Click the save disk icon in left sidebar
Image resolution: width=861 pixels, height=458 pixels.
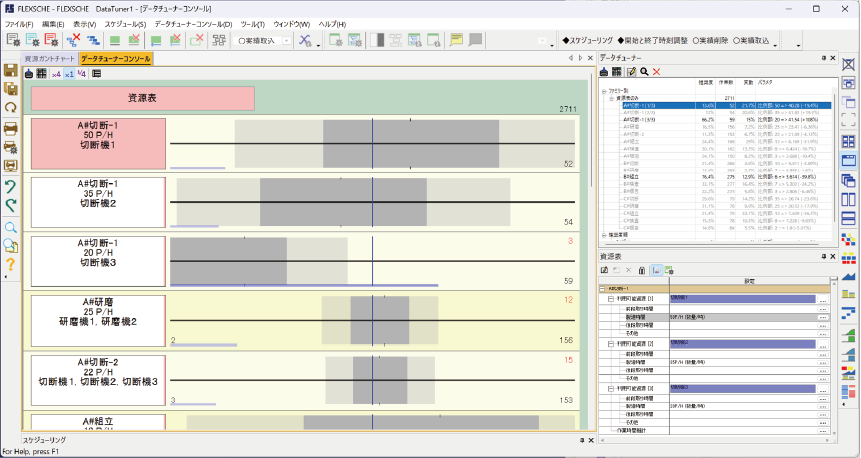click(x=11, y=71)
